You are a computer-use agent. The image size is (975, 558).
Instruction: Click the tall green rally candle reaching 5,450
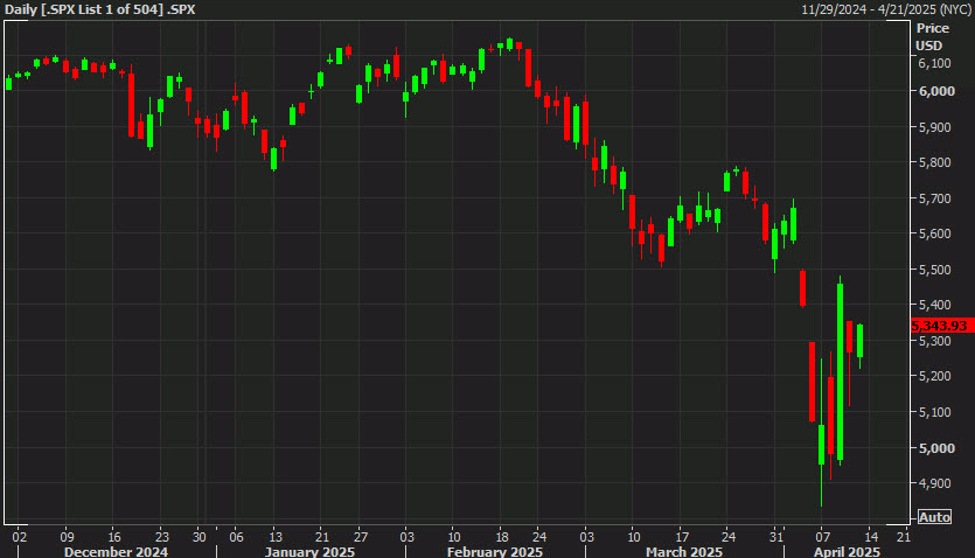839,370
